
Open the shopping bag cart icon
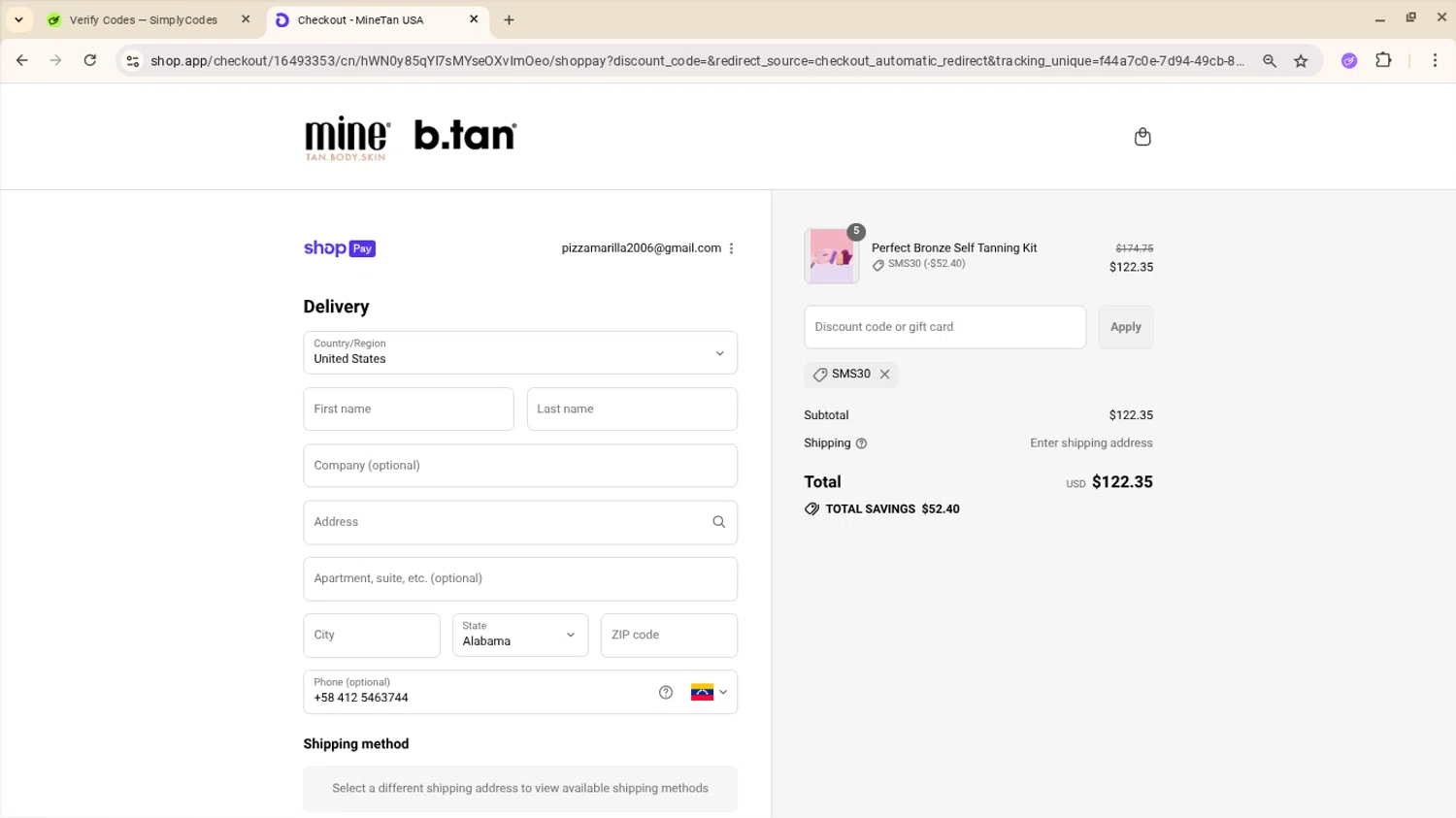[1142, 137]
